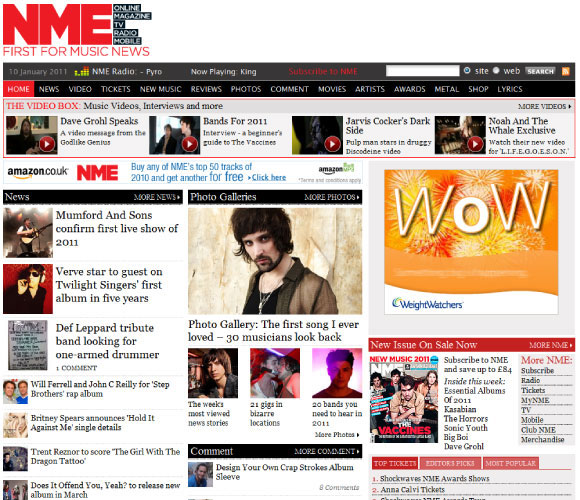
Task: Click 'More Photos' link under galleries
Action: click(x=337, y=435)
